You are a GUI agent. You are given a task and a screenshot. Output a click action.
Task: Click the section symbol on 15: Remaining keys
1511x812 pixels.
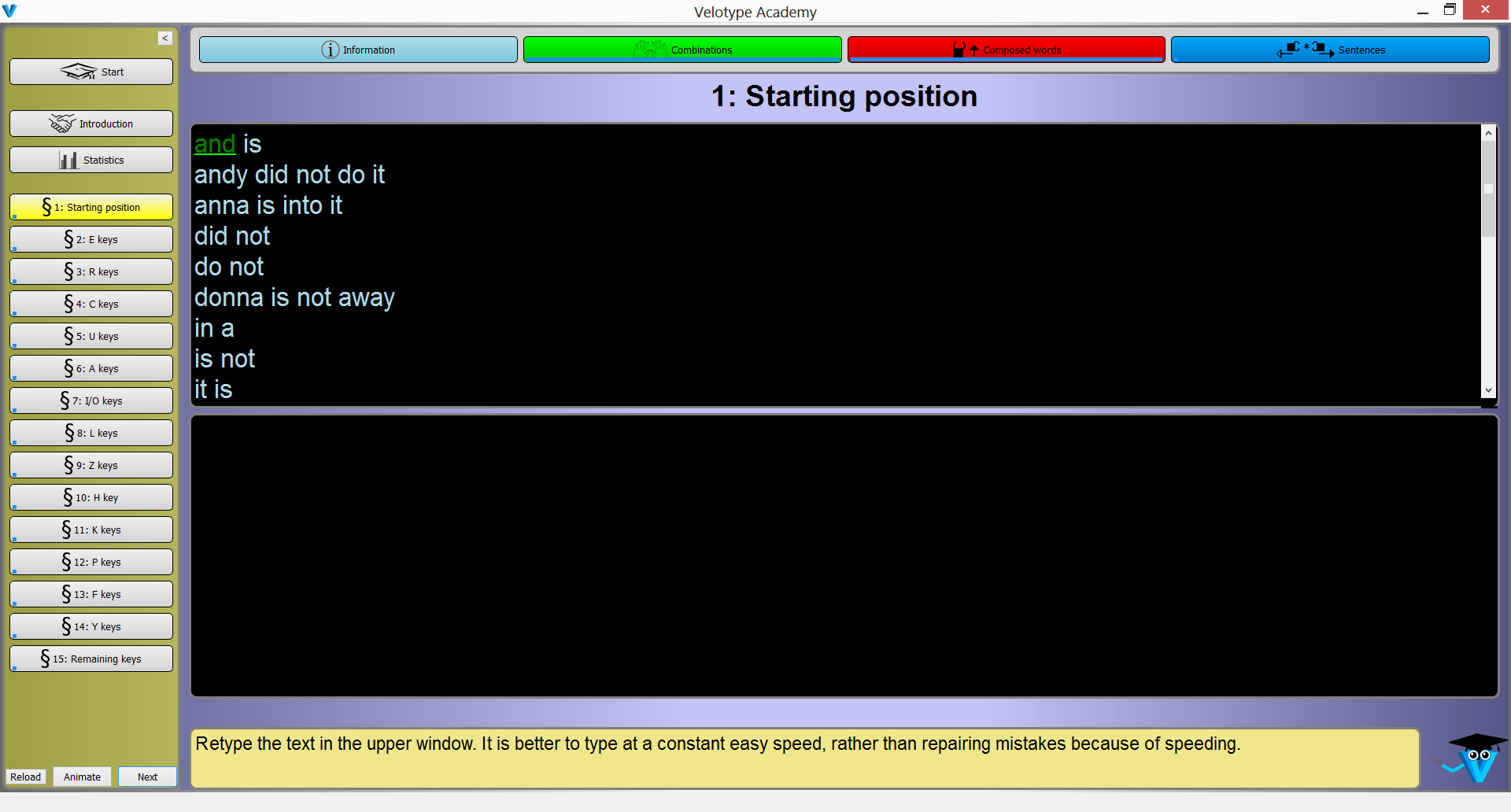pos(46,659)
